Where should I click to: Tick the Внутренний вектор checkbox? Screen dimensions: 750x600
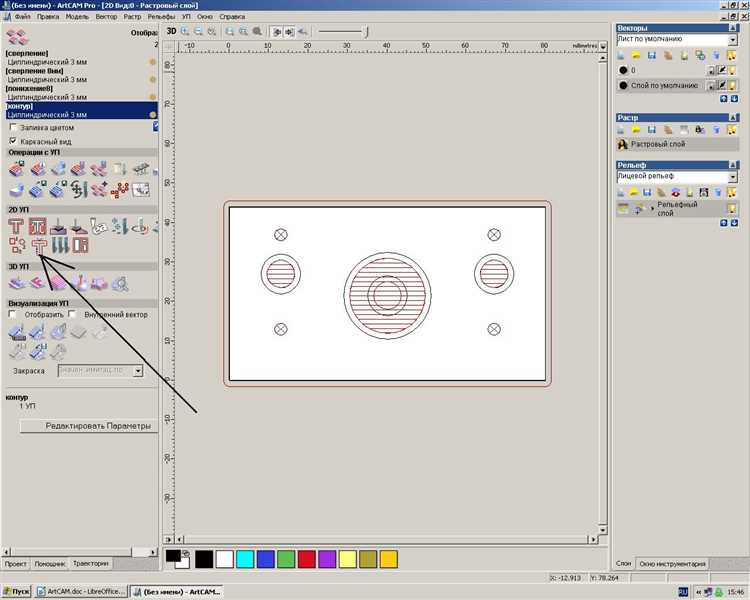coord(72,314)
